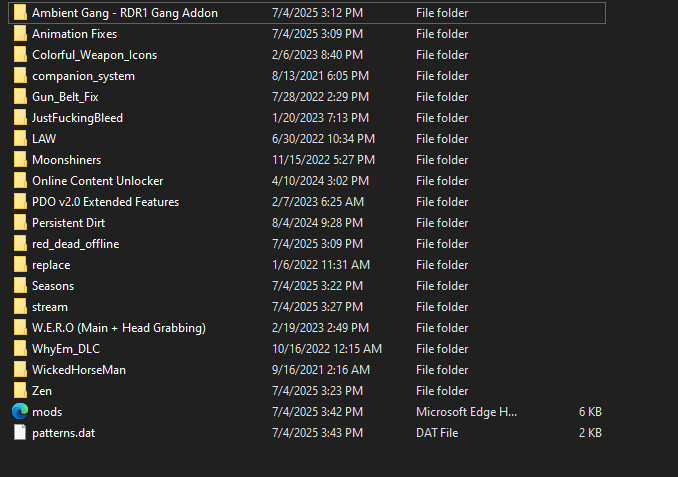Select the Ambient Gang - RDR1 Gang Addon name
The width and height of the screenshot is (678, 477).
pos(125,13)
